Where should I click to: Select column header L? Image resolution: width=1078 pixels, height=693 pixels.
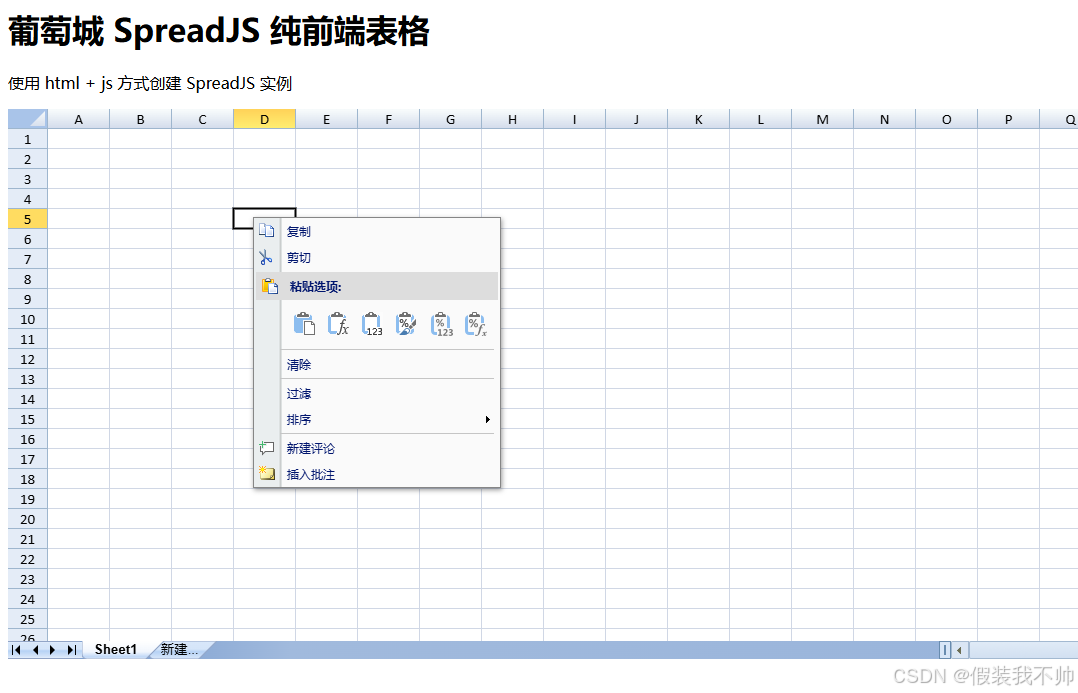click(x=760, y=120)
